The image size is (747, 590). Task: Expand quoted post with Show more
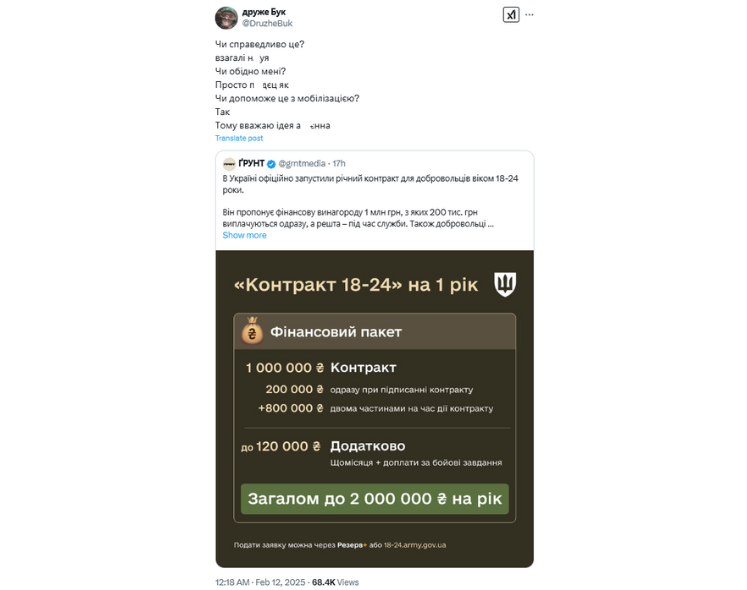pos(245,236)
